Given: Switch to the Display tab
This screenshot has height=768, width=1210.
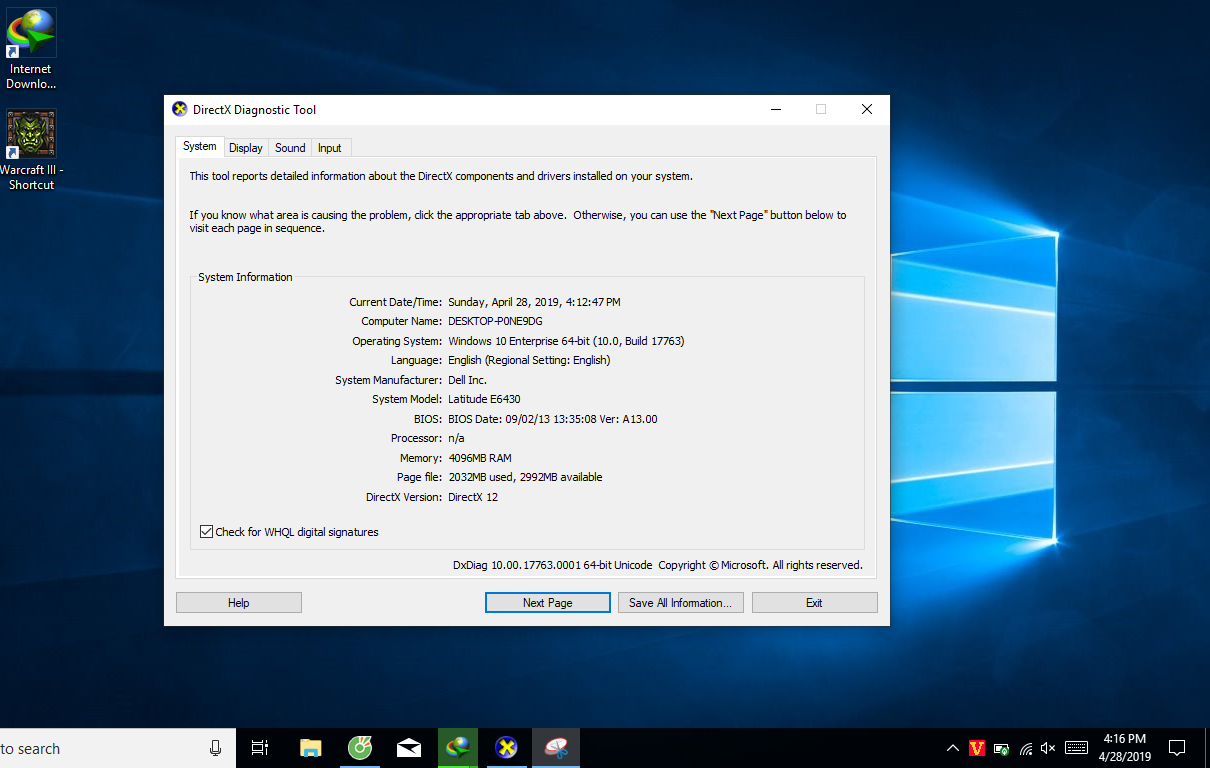Looking at the screenshot, I should click(x=246, y=148).
